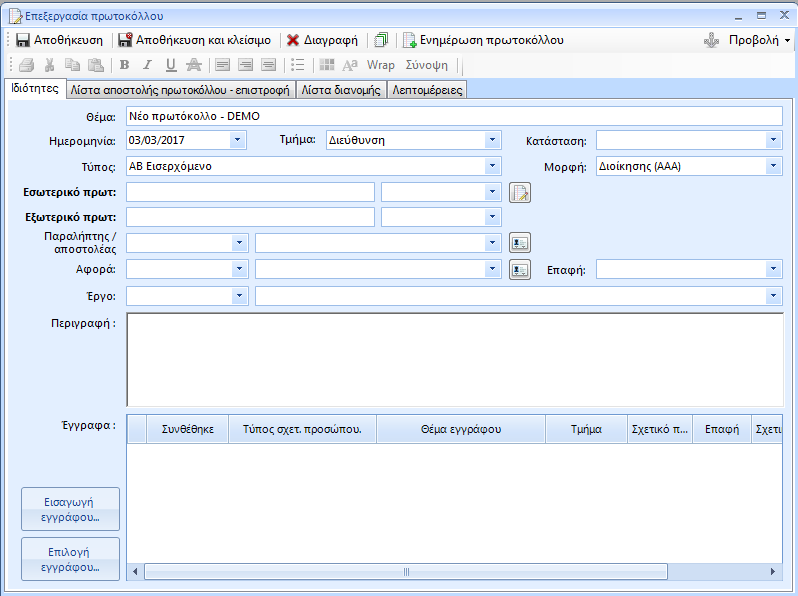Click contact card icon in Αφορά row
Viewport: 798px width, 596px height.
pos(519,269)
